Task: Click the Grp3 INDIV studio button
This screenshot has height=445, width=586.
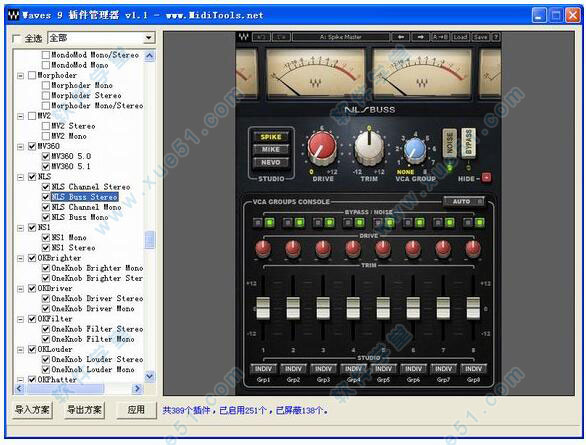Action: [323, 369]
